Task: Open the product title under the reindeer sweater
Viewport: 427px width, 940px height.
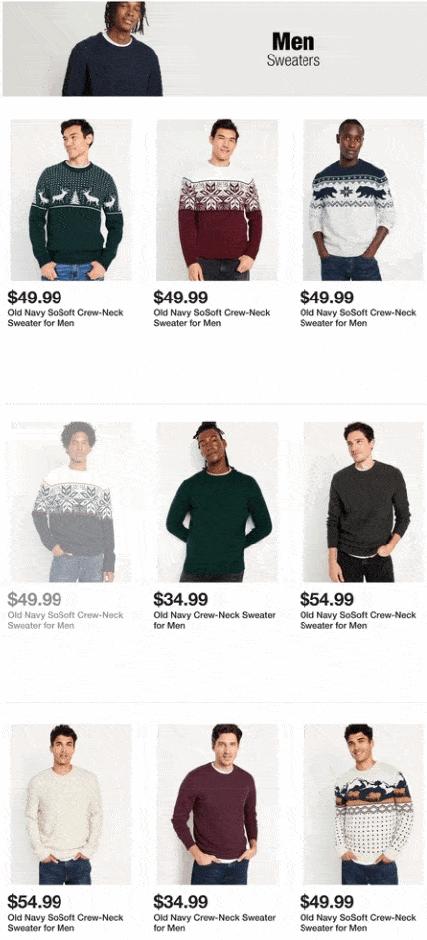Action: pyautogui.click(x=66, y=318)
